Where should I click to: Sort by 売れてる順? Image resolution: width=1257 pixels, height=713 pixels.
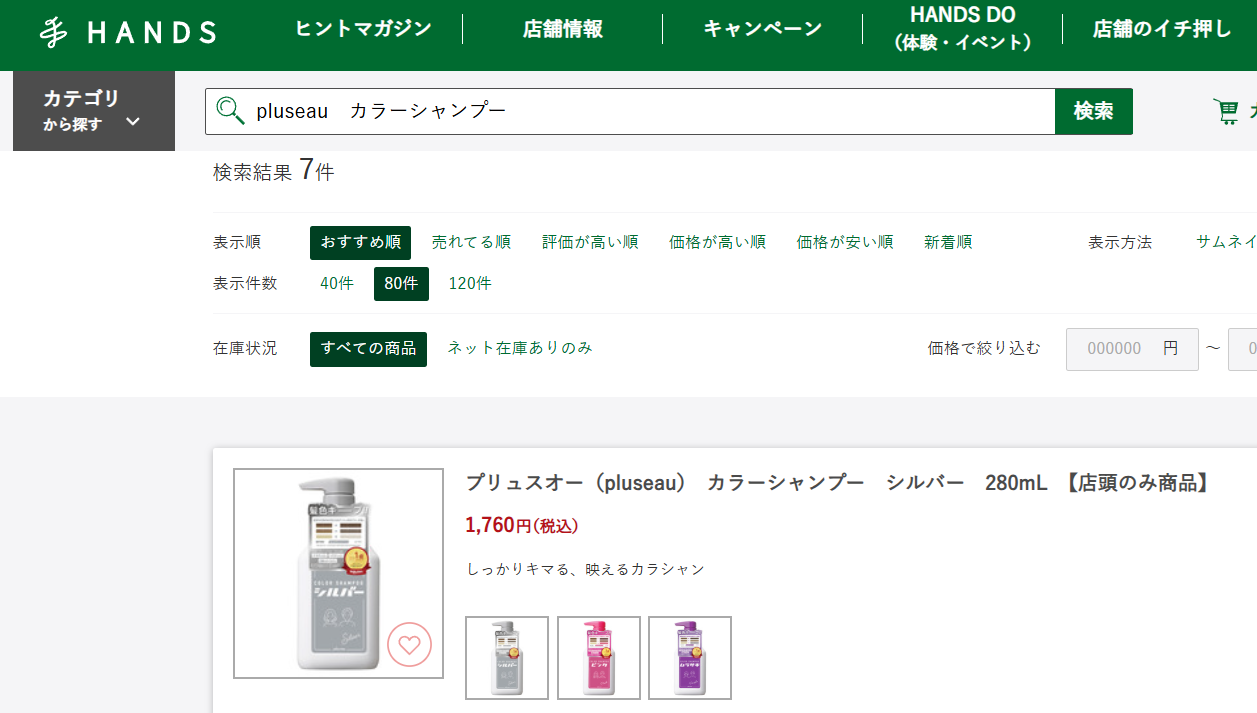click(x=471, y=242)
